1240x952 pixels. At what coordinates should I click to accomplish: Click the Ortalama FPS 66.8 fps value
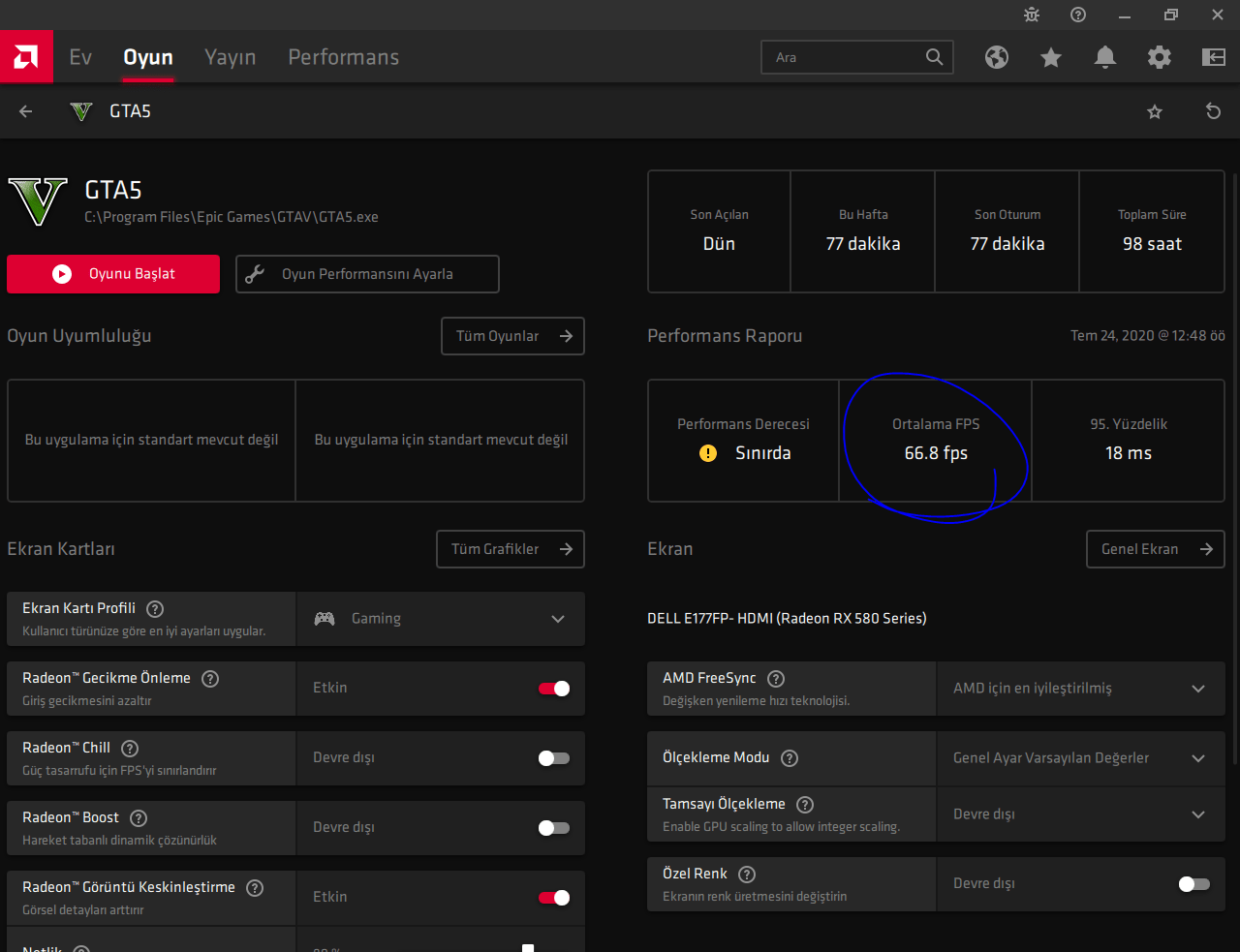[936, 453]
